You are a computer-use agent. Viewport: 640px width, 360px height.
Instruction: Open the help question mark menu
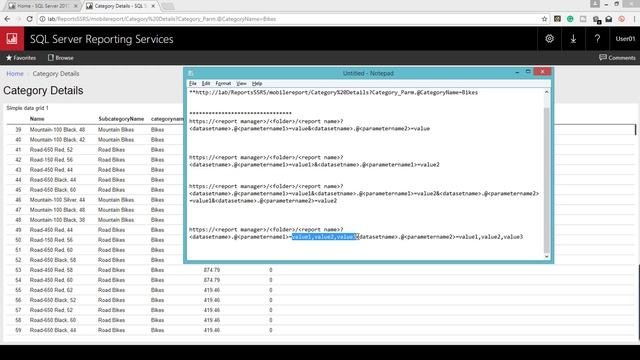tap(597, 39)
